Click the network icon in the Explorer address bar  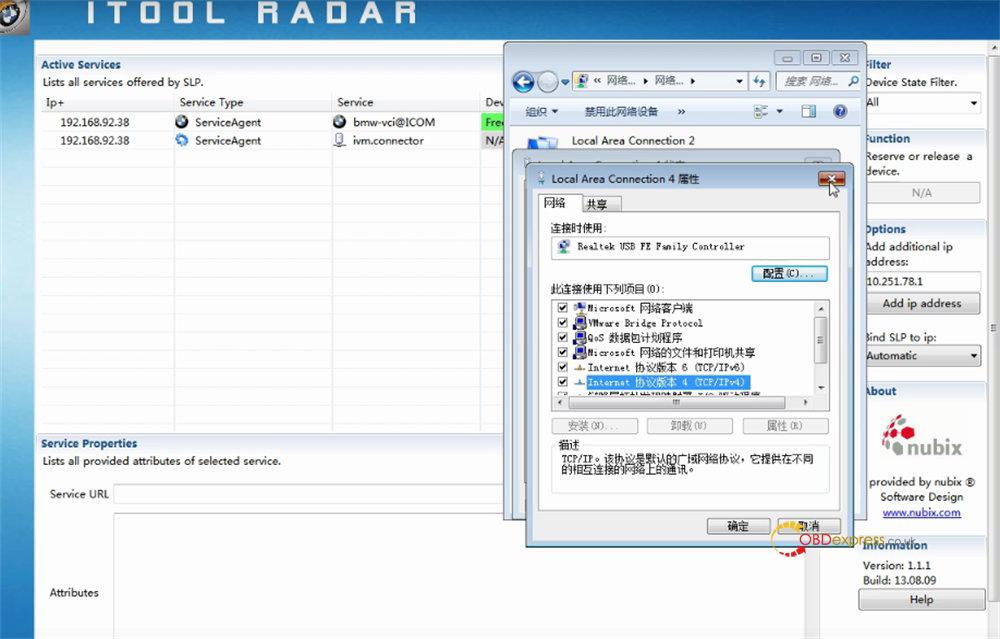click(581, 81)
